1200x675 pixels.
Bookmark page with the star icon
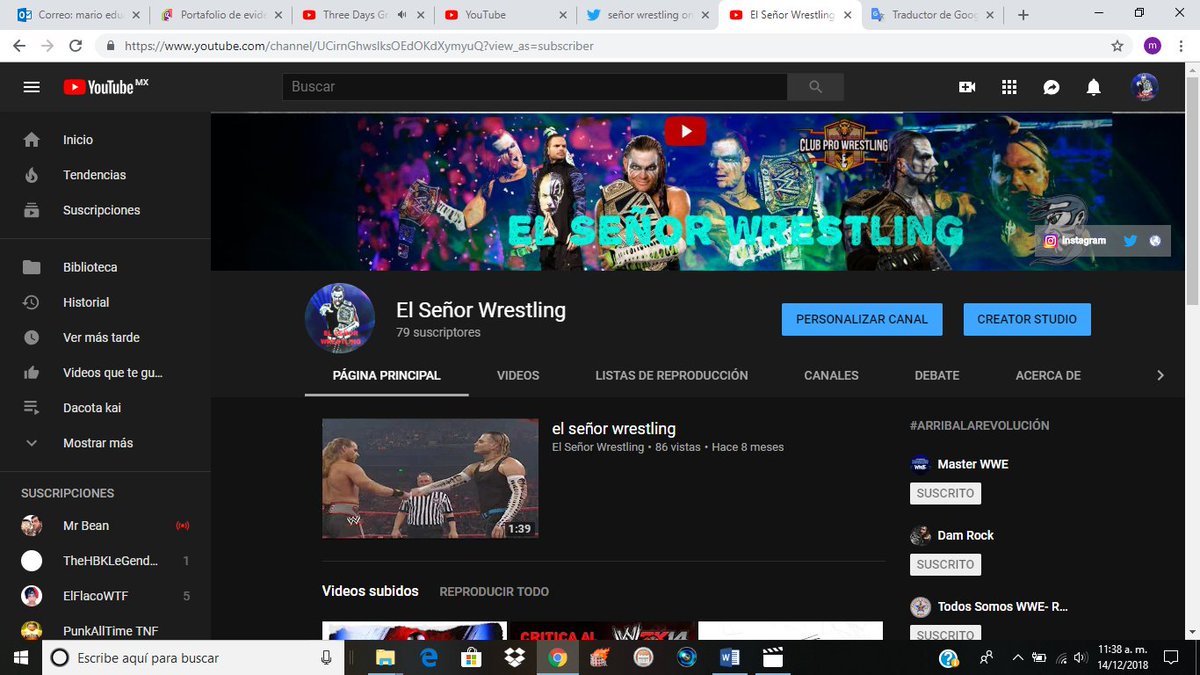1117,46
